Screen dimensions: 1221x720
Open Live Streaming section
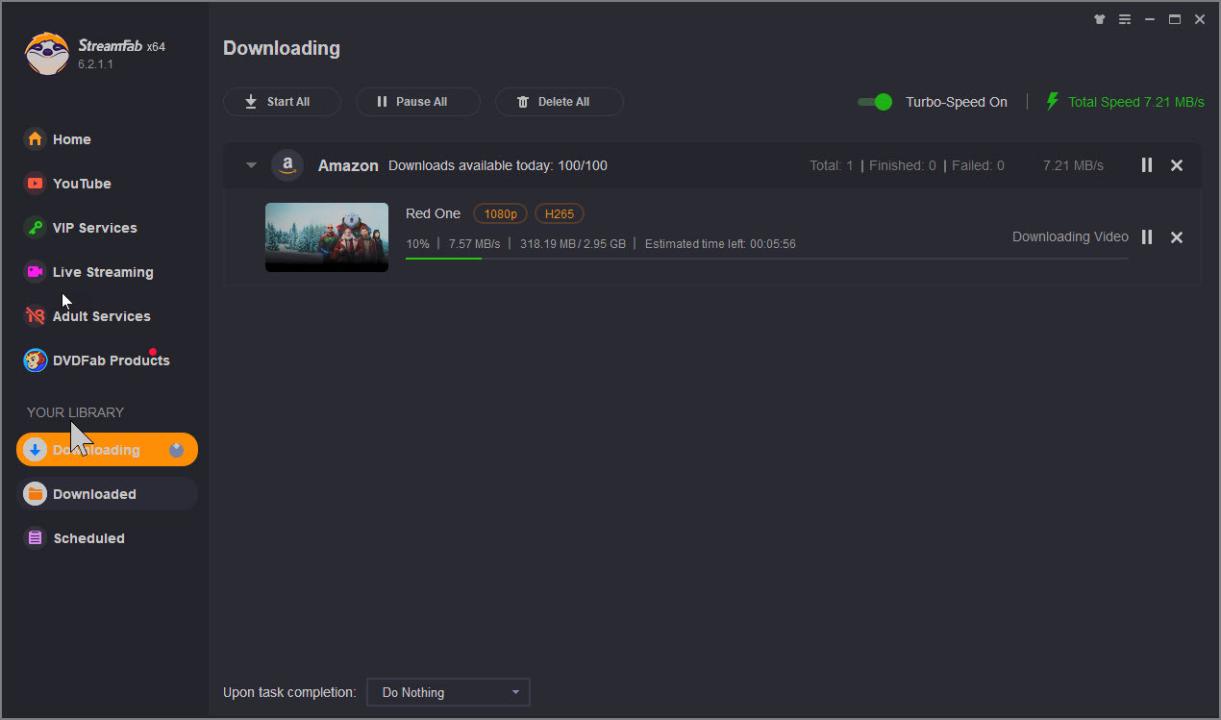[x=89, y=271]
